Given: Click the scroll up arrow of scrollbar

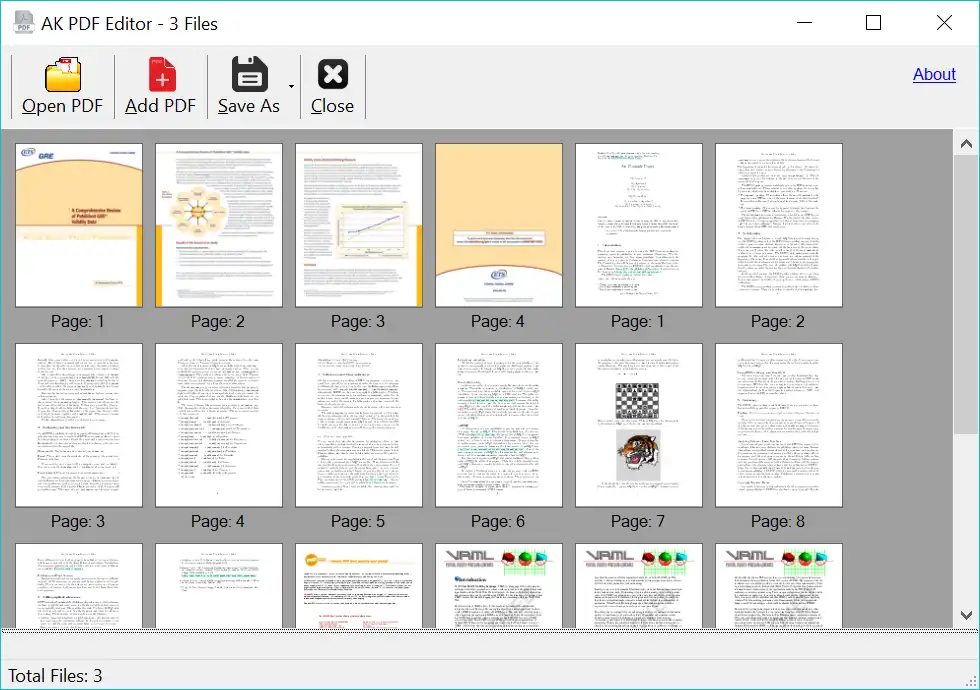Looking at the screenshot, I should tap(966, 144).
